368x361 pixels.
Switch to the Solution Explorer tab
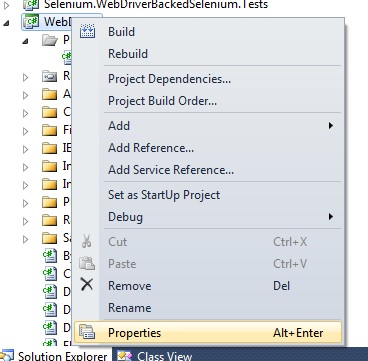[x=56, y=355]
